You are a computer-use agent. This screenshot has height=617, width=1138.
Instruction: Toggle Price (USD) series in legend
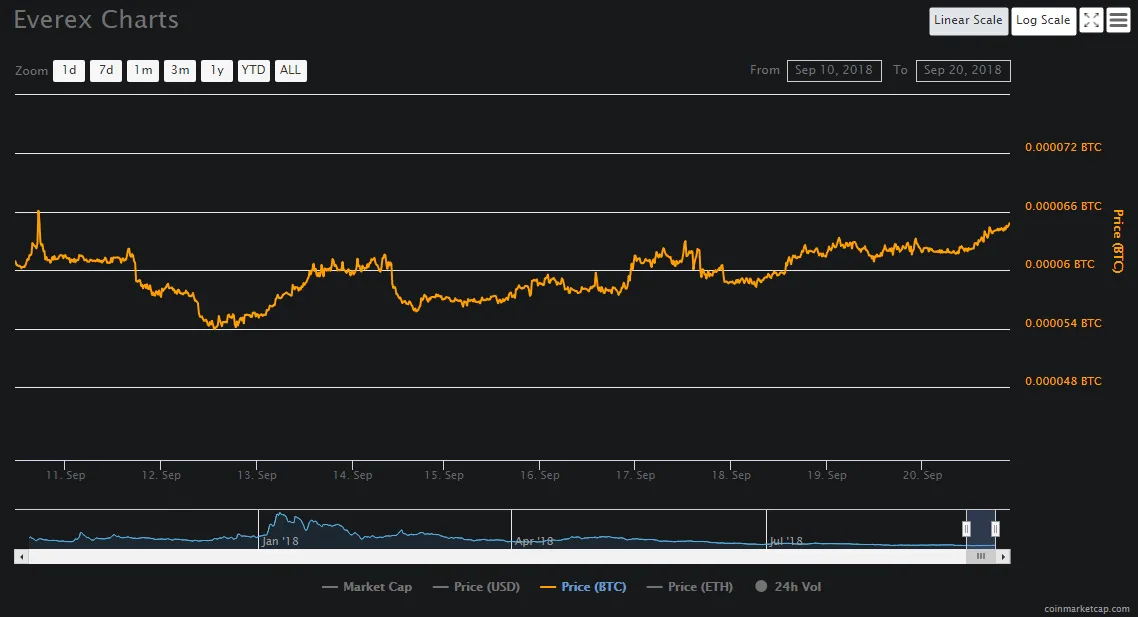(476, 587)
